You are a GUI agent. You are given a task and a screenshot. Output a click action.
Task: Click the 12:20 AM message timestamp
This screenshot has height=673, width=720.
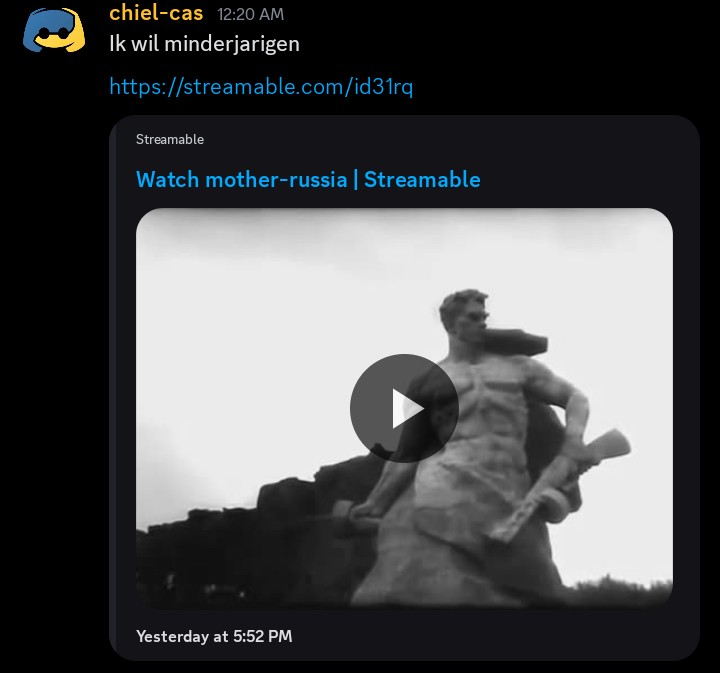pos(251,14)
